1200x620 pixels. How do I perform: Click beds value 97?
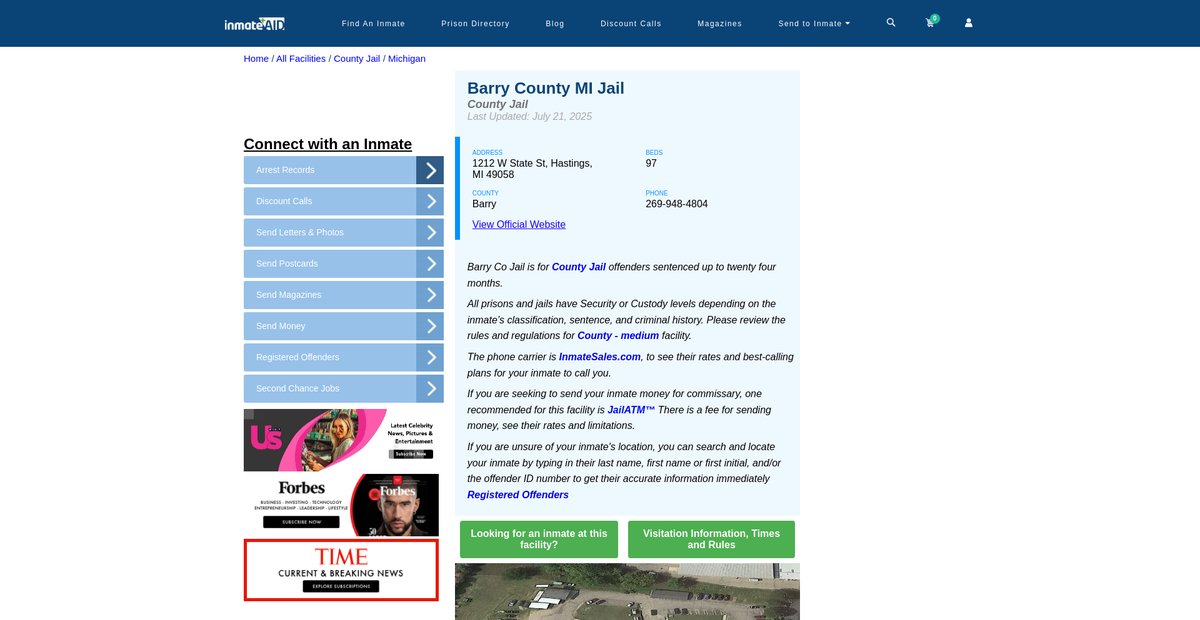tap(652, 163)
